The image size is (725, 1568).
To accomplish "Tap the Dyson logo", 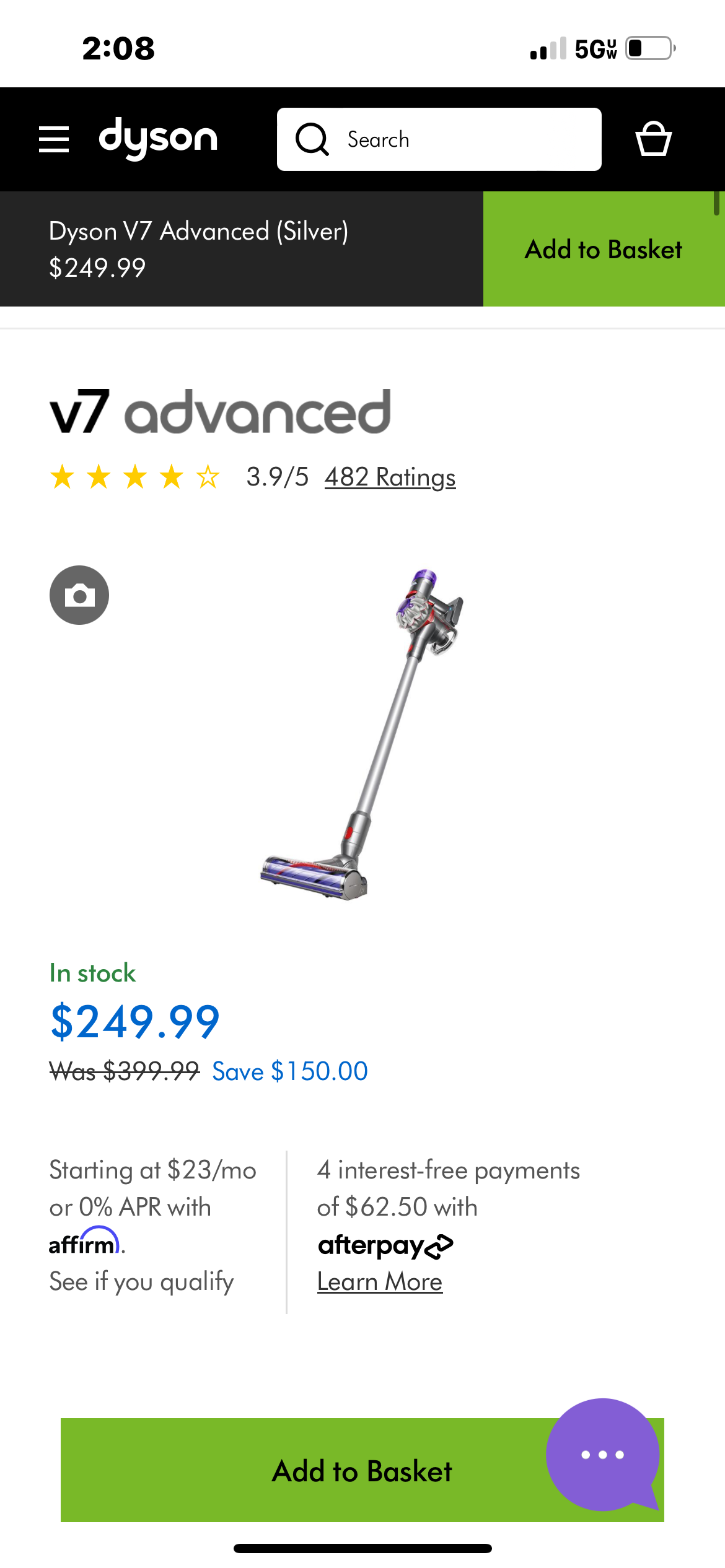I will [x=158, y=138].
